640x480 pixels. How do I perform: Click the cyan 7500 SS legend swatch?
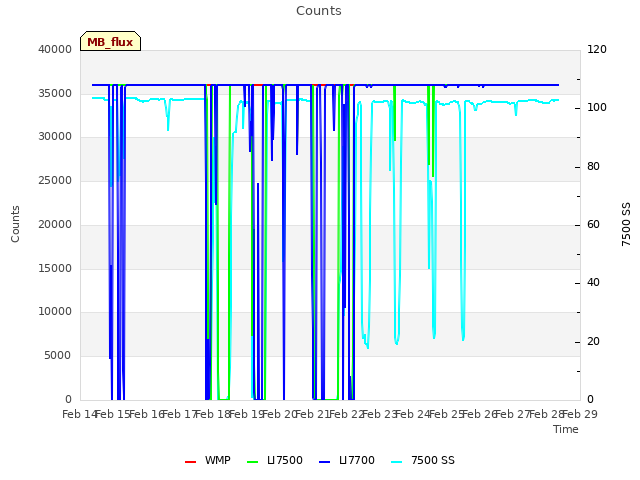click(x=396, y=462)
